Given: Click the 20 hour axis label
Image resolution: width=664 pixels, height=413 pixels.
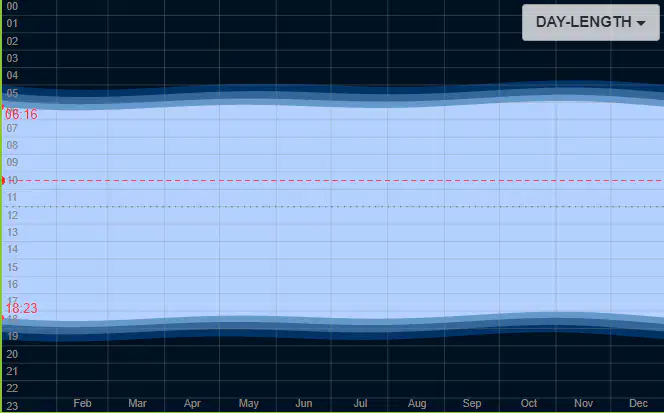Looking at the screenshot, I should [12, 354].
